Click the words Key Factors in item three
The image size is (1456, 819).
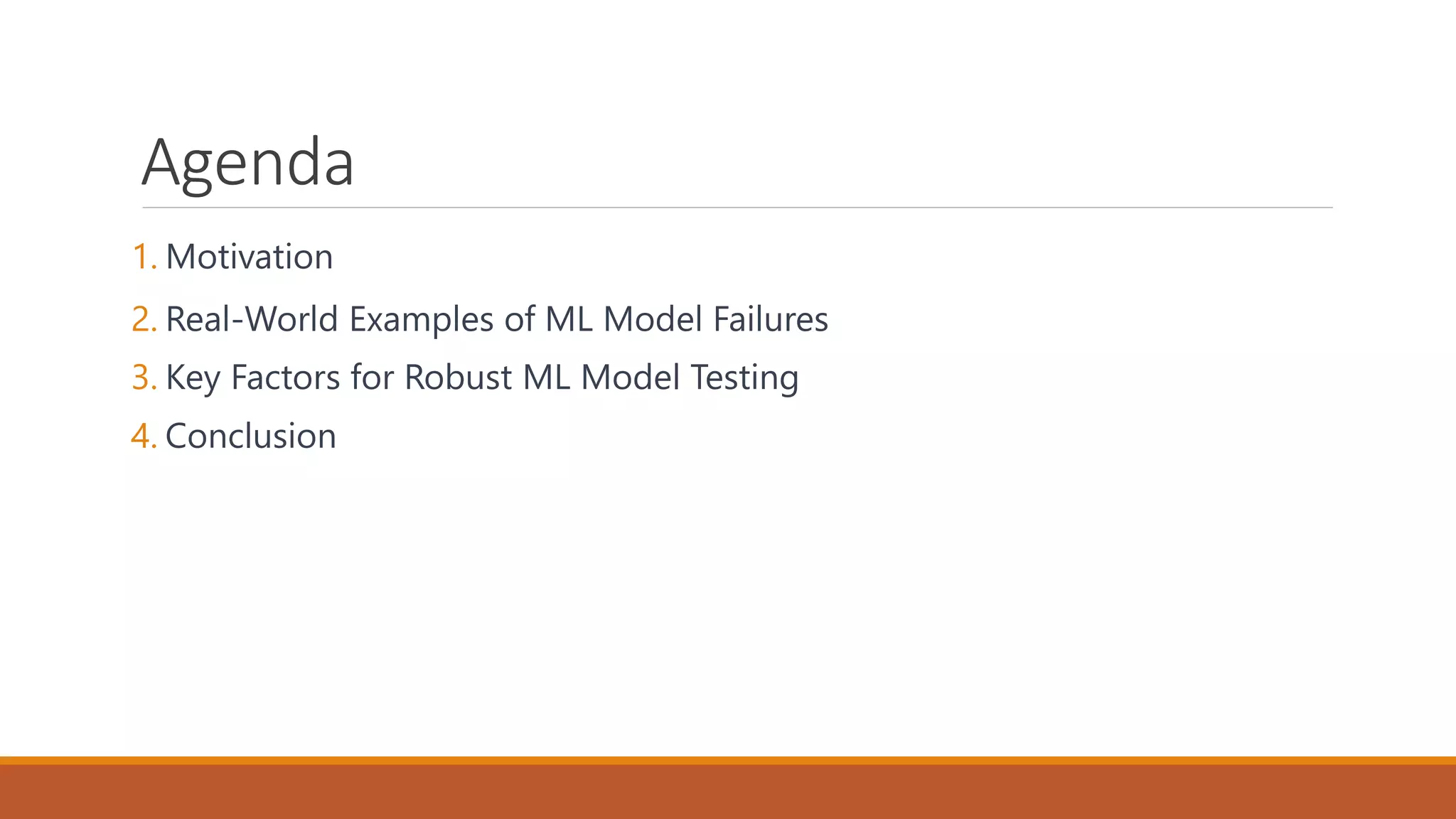(x=253, y=379)
